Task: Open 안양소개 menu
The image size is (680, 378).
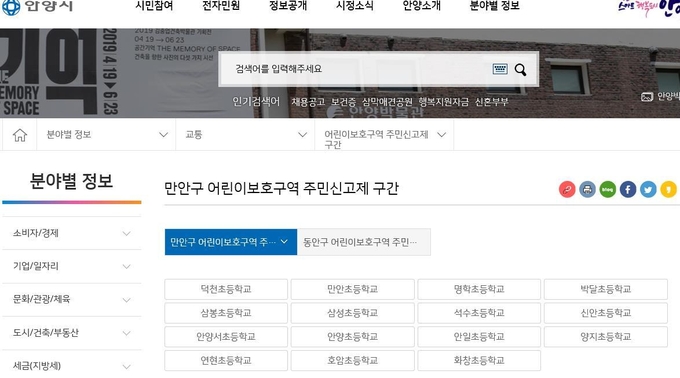Action: point(421,6)
